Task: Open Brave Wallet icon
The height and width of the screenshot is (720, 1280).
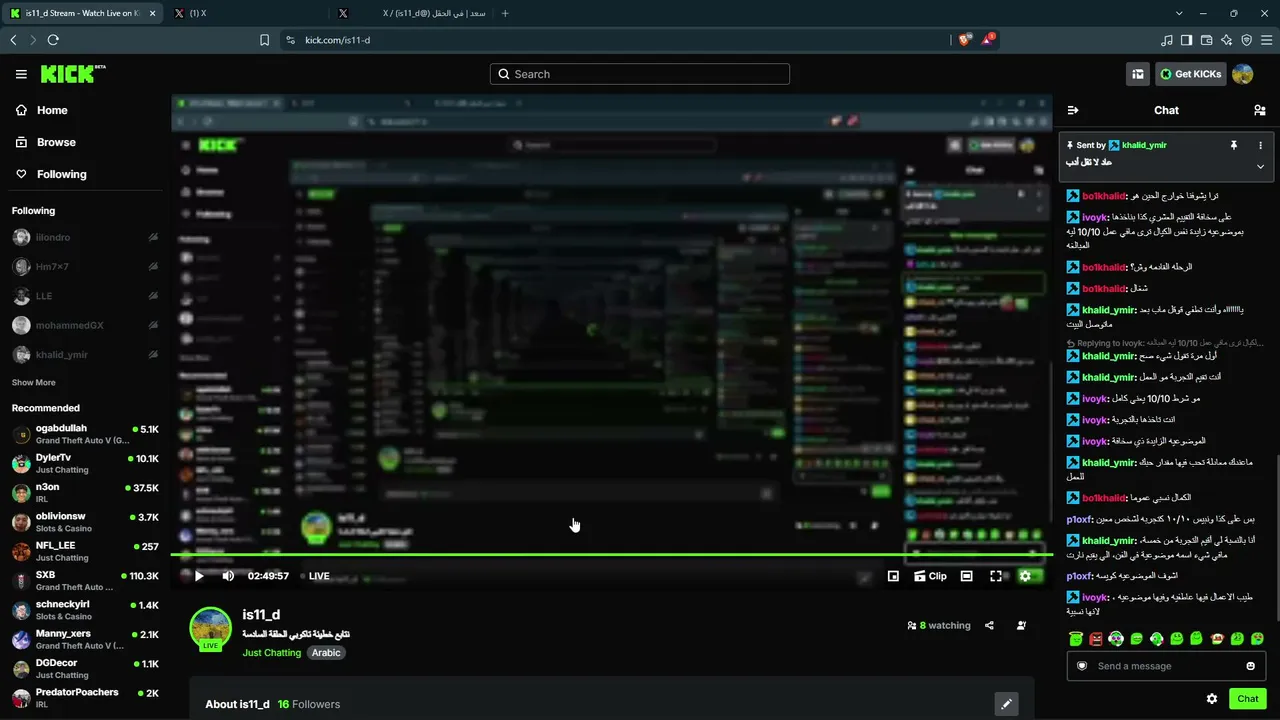Action: 1206,40
